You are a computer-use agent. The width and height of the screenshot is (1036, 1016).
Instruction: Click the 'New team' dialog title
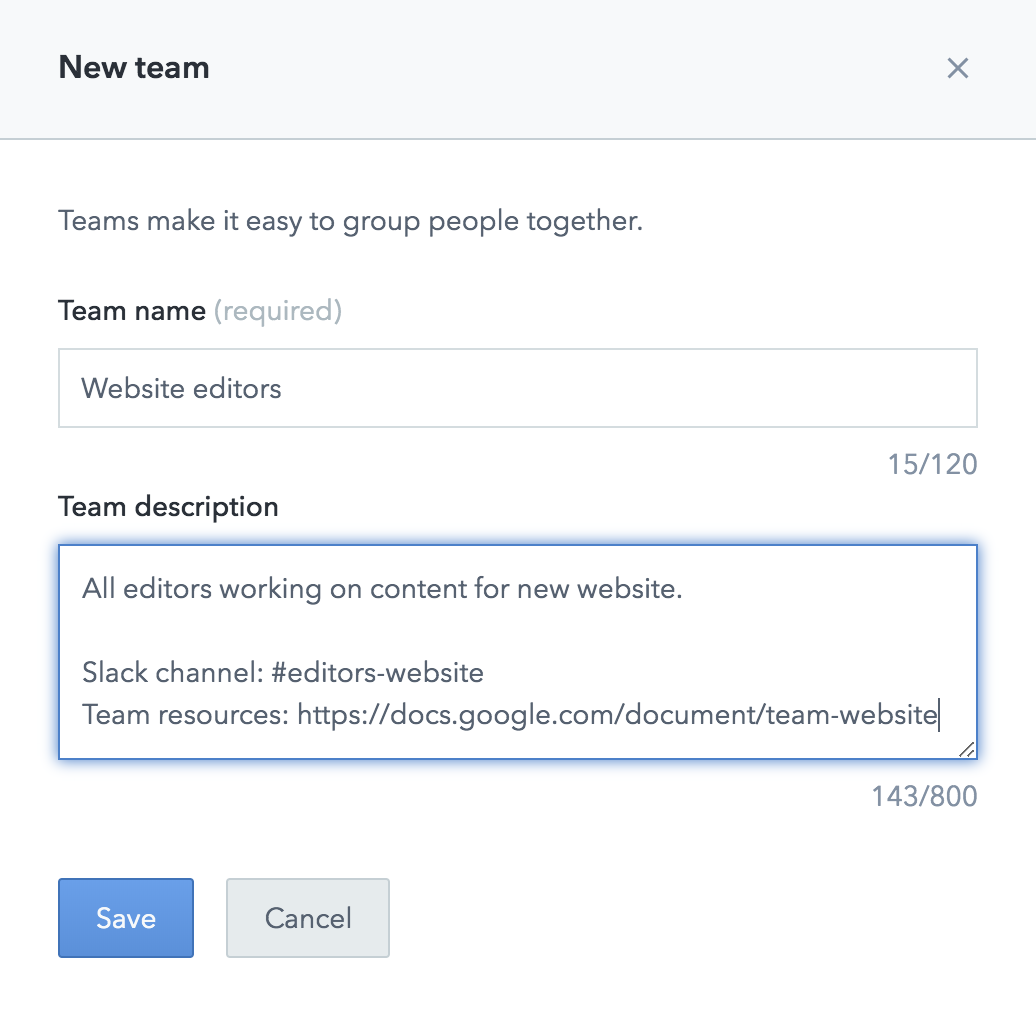click(x=134, y=67)
